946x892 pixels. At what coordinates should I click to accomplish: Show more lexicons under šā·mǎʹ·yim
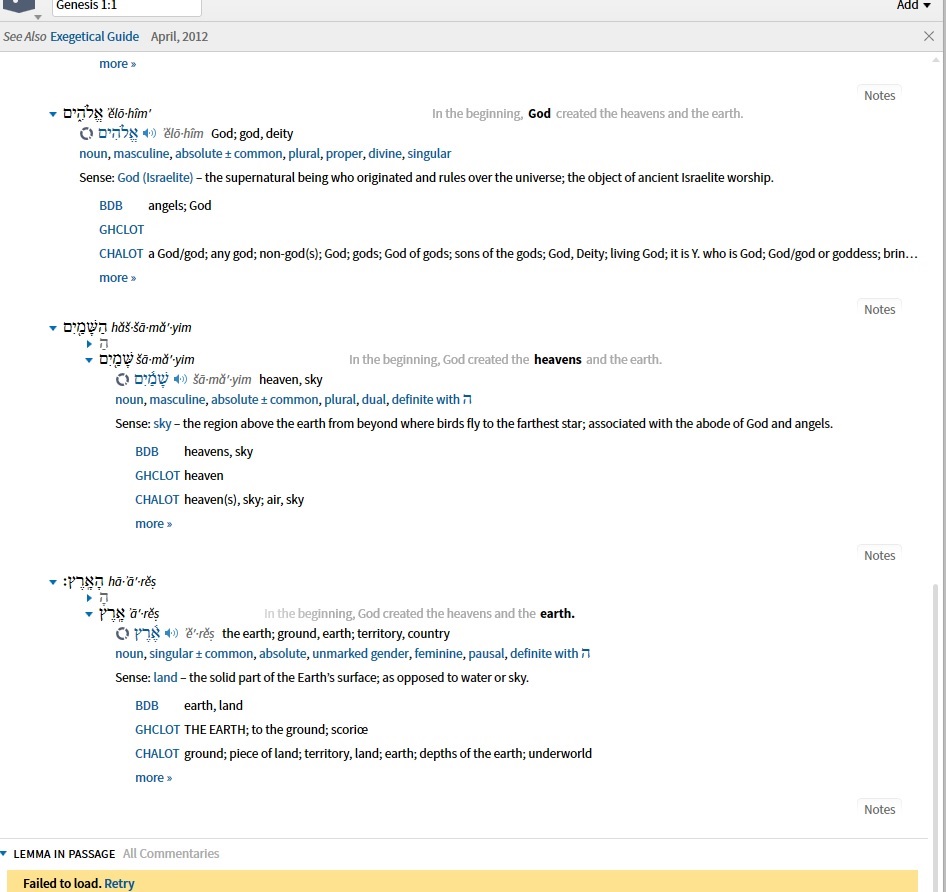pos(154,524)
